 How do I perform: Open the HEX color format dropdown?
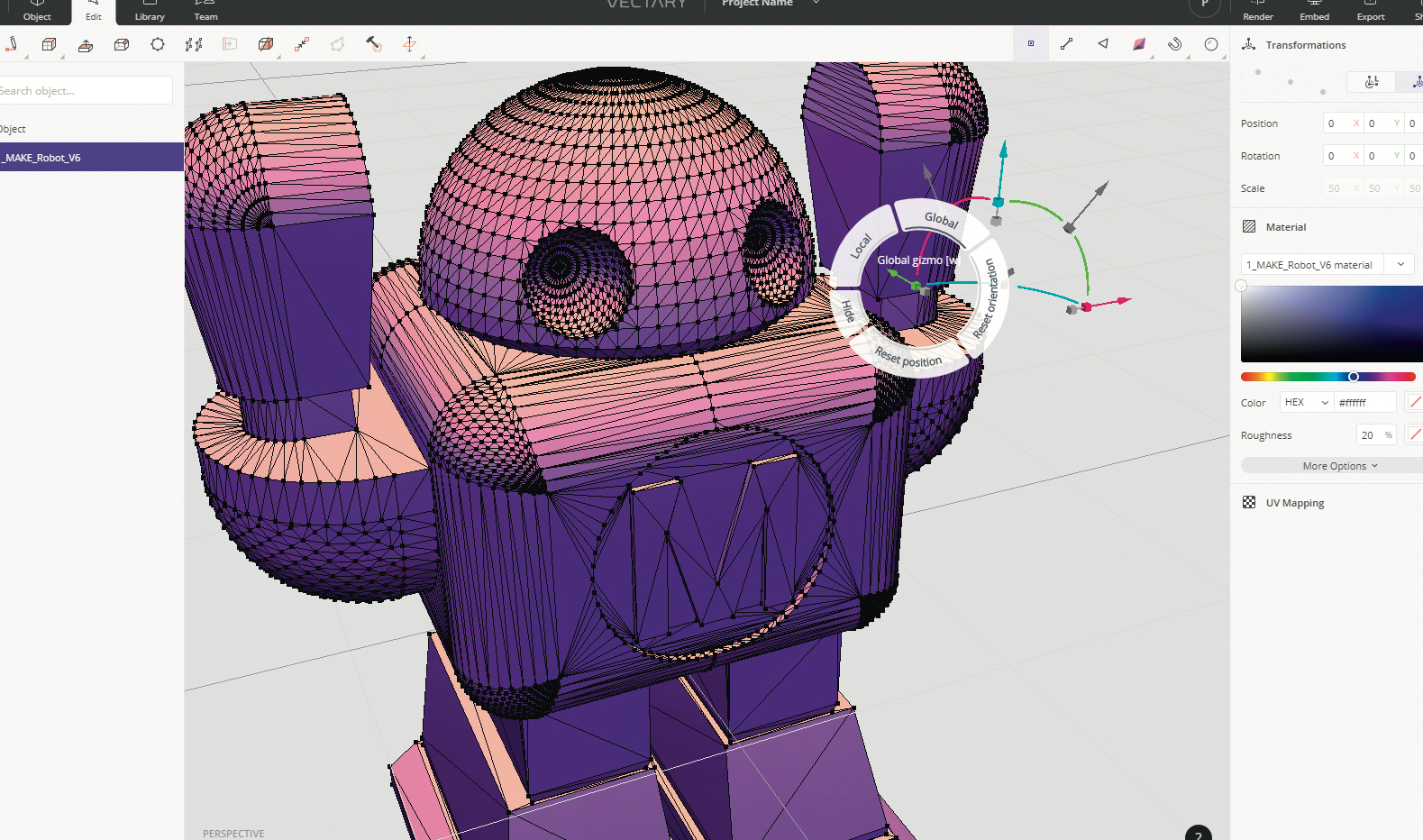click(x=1306, y=403)
